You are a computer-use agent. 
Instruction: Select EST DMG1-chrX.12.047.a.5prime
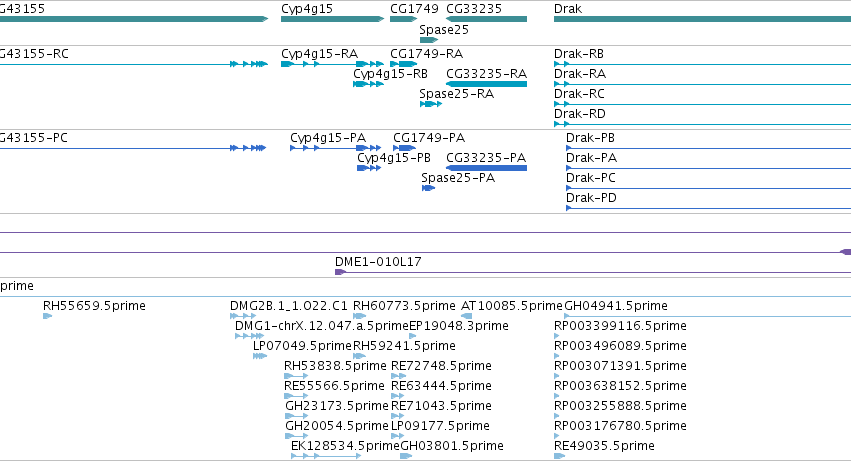click(x=321, y=326)
